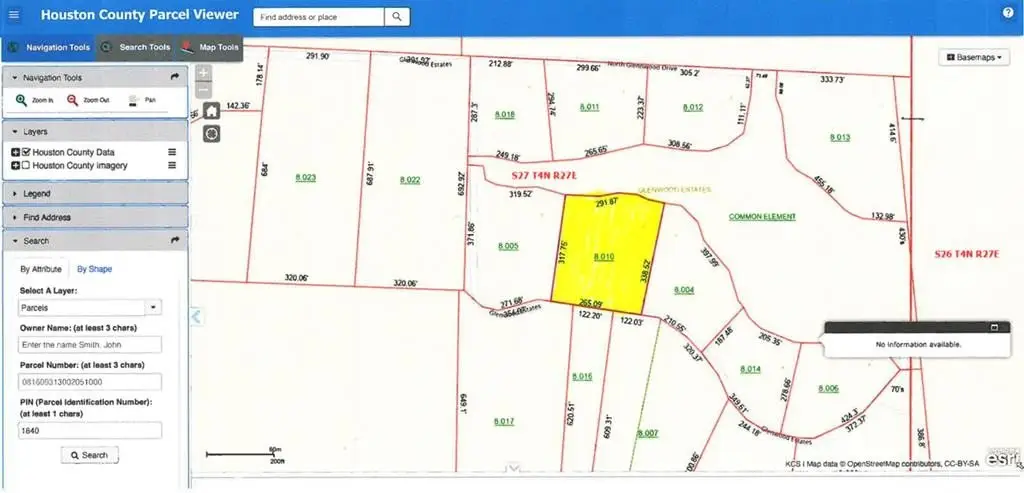Open the Basemaps dropdown
Image resolution: width=1024 pixels, height=493 pixels.
[x=972, y=58]
